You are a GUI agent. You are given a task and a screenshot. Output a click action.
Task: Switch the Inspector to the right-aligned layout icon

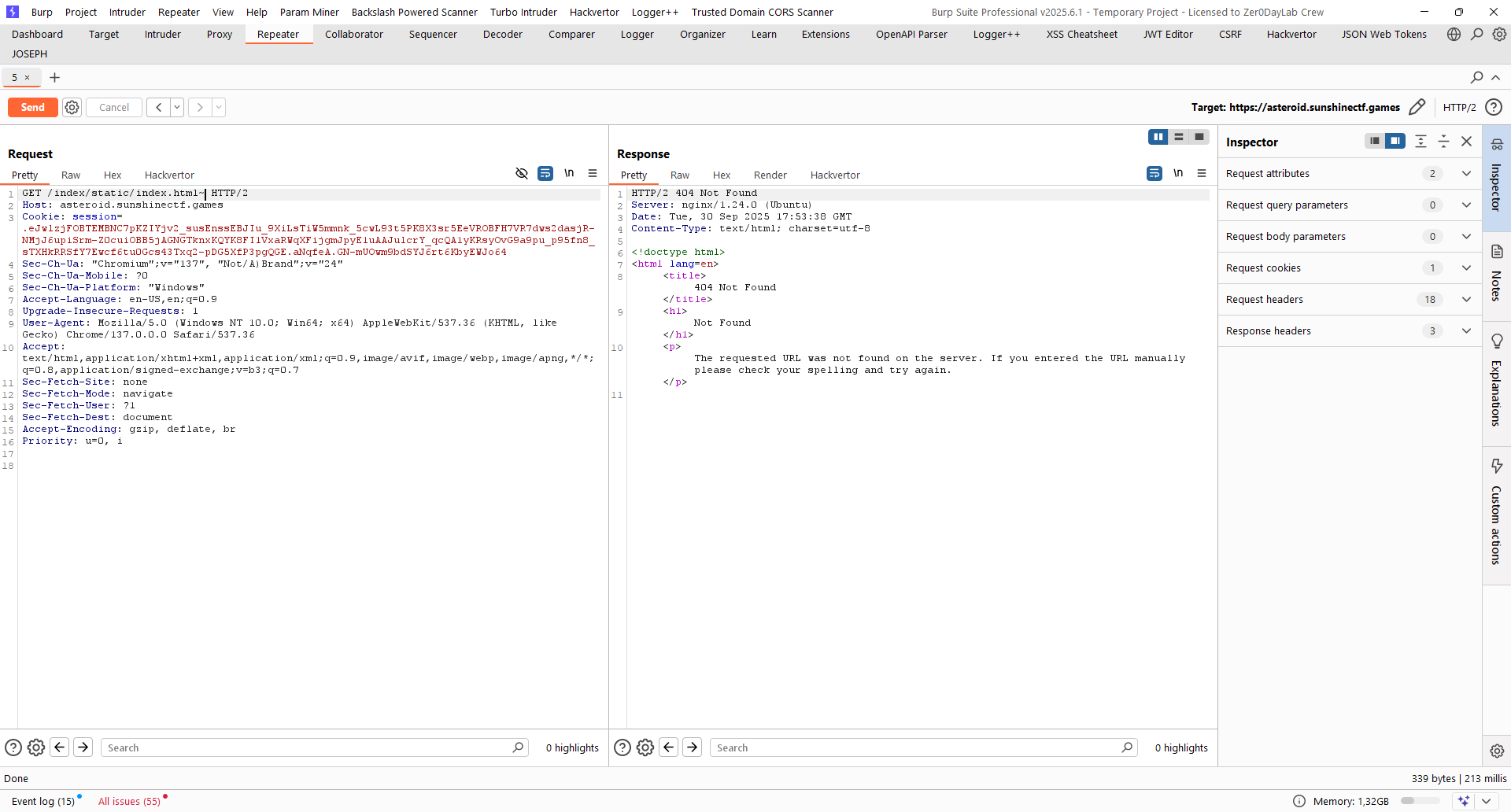[x=1395, y=141]
